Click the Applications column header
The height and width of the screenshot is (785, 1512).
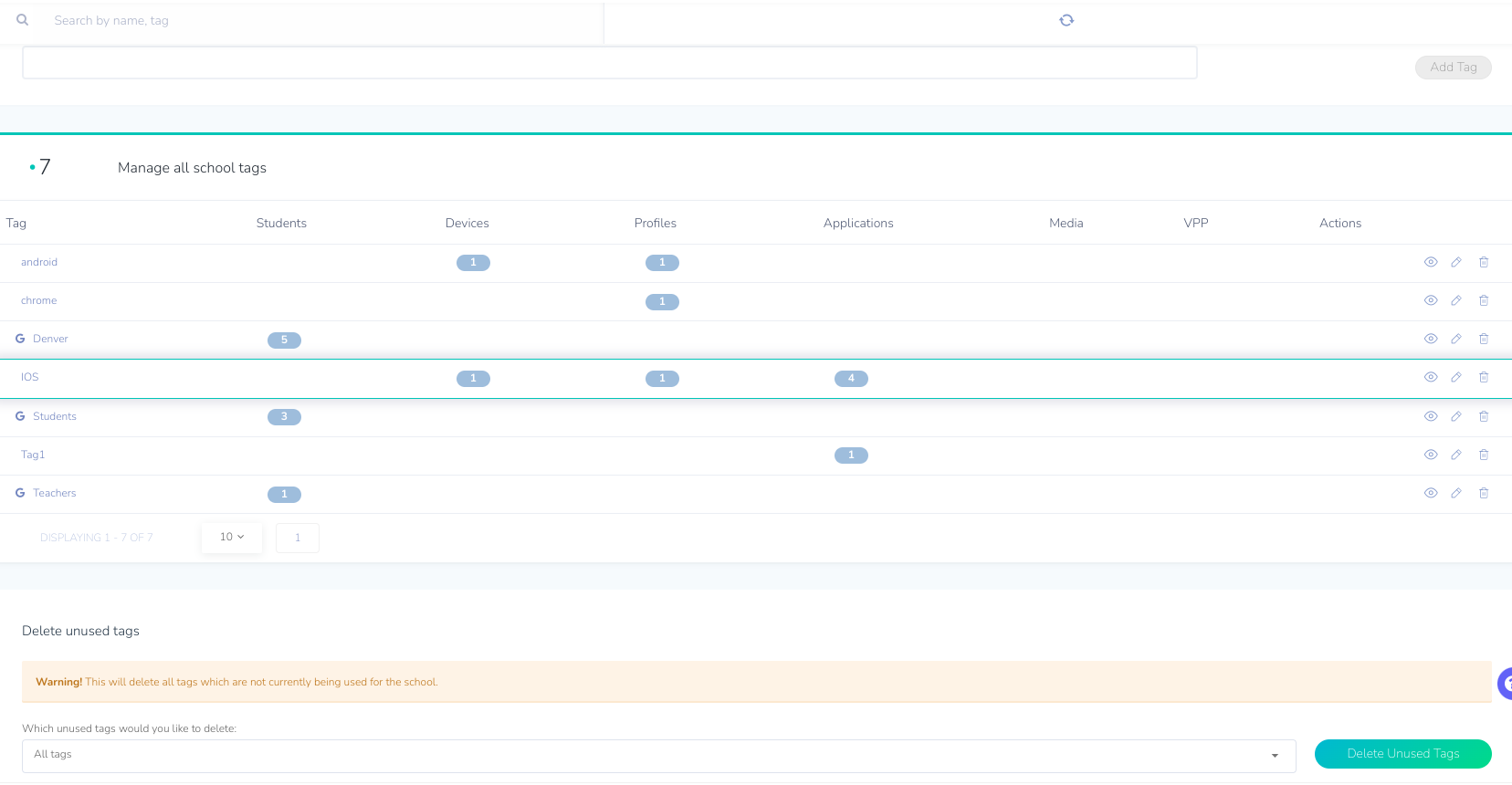pos(858,224)
